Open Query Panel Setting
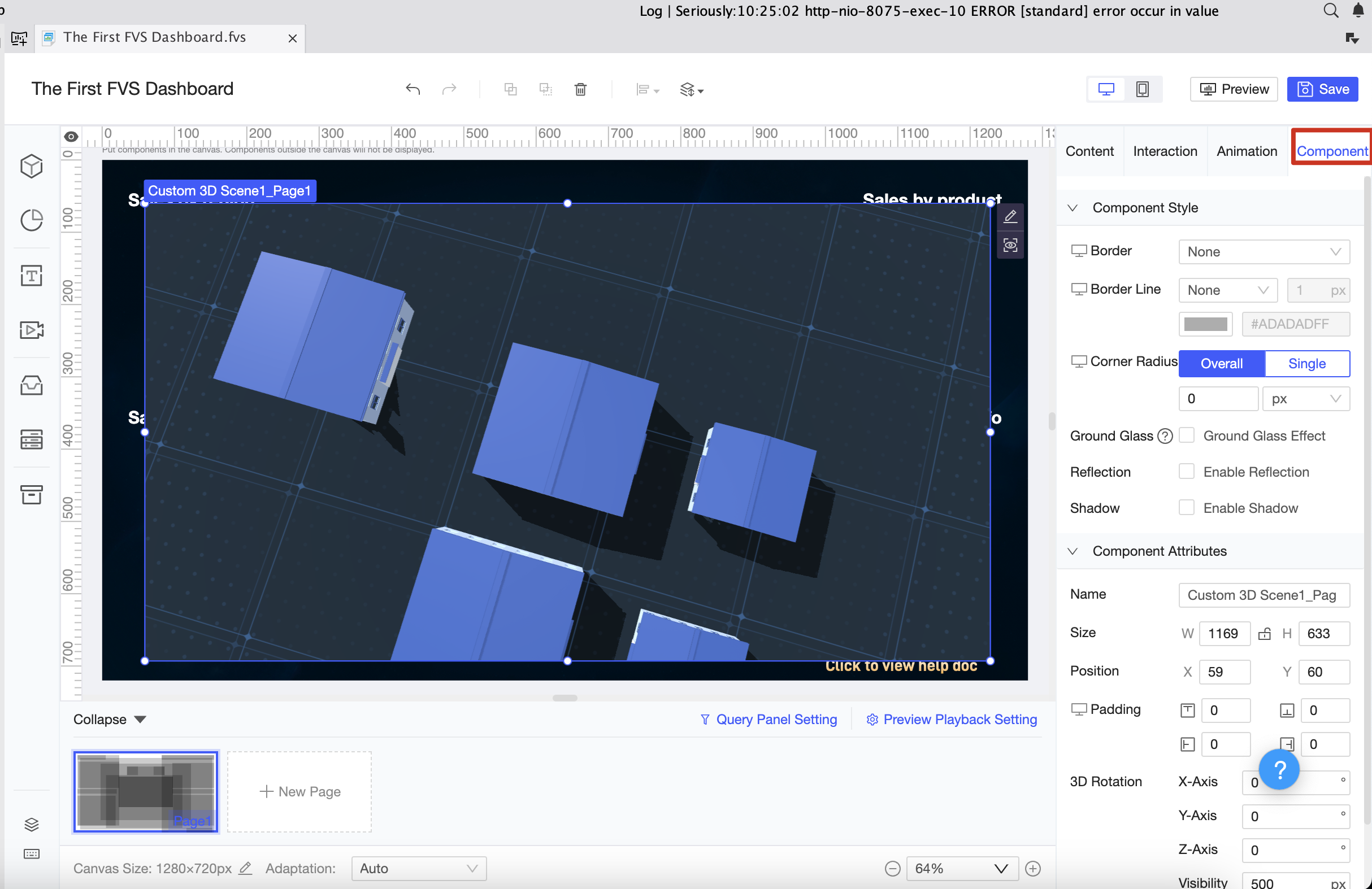Screen dimensions: 1372x889 tap(769, 719)
